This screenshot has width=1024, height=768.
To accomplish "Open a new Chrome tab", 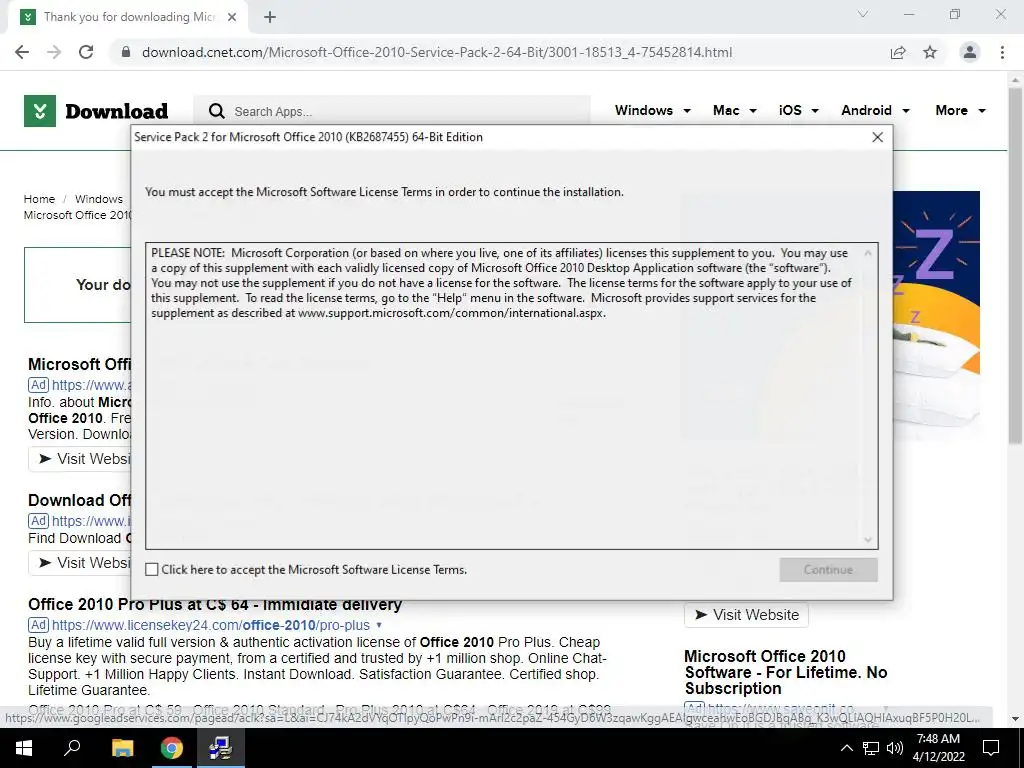I will click(x=270, y=17).
